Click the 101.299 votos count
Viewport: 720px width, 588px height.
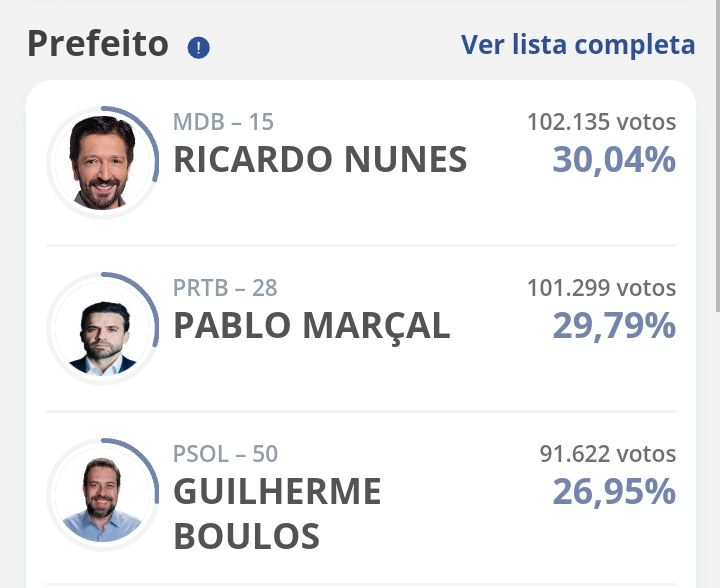[602, 288]
